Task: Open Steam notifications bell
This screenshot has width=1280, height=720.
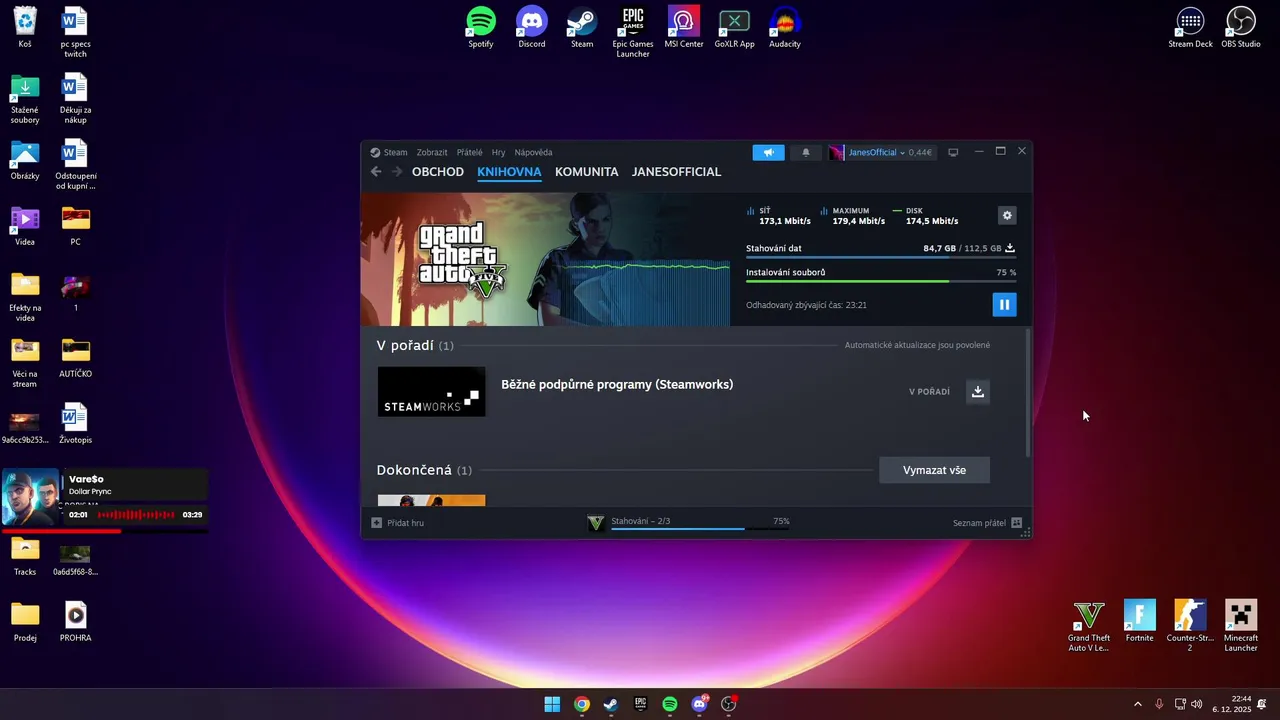Action: [x=806, y=153]
